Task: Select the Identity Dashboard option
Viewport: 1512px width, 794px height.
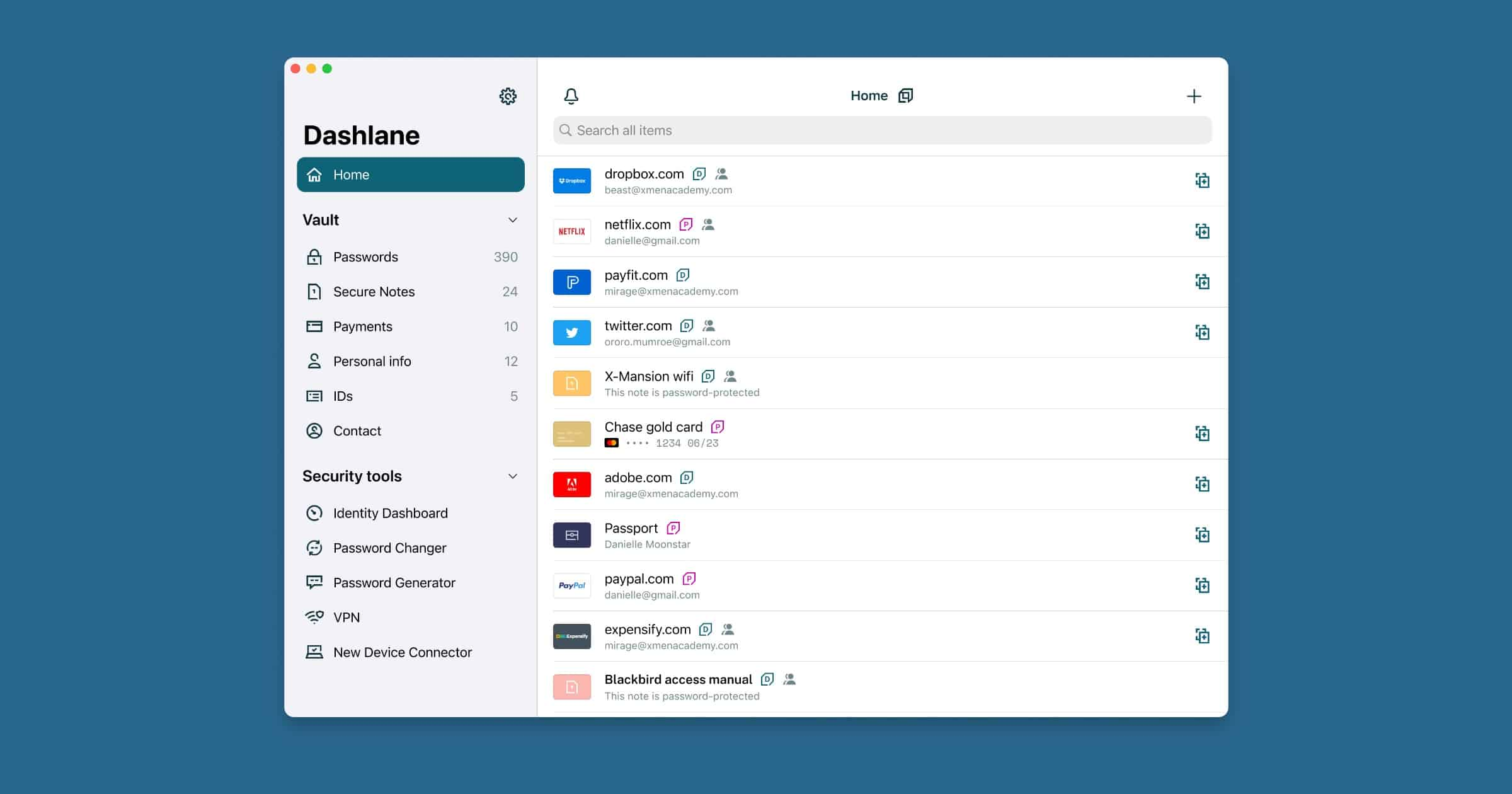Action: (x=391, y=512)
